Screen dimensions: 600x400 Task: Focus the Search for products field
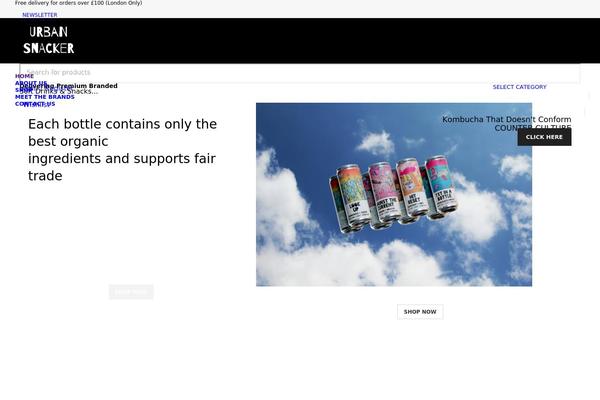tap(300, 73)
